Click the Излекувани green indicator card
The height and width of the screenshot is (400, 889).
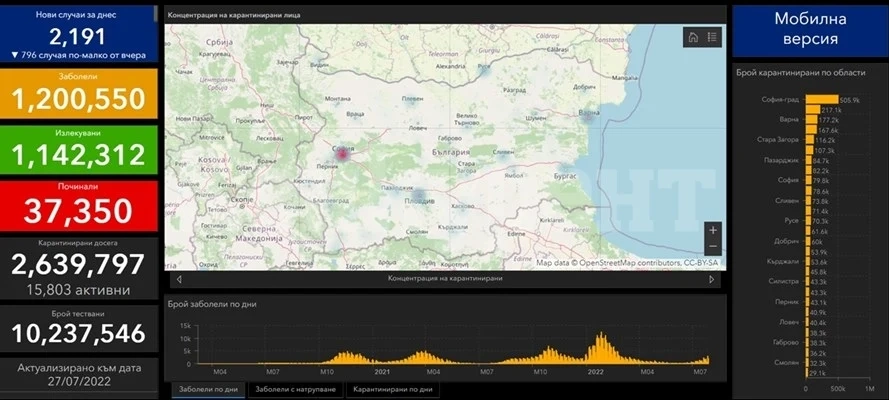coord(79,150)
